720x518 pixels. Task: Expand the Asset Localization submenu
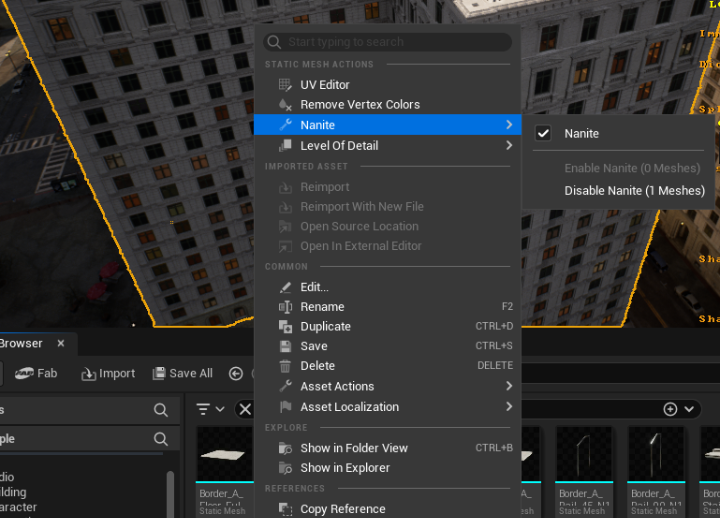[349, 407]
